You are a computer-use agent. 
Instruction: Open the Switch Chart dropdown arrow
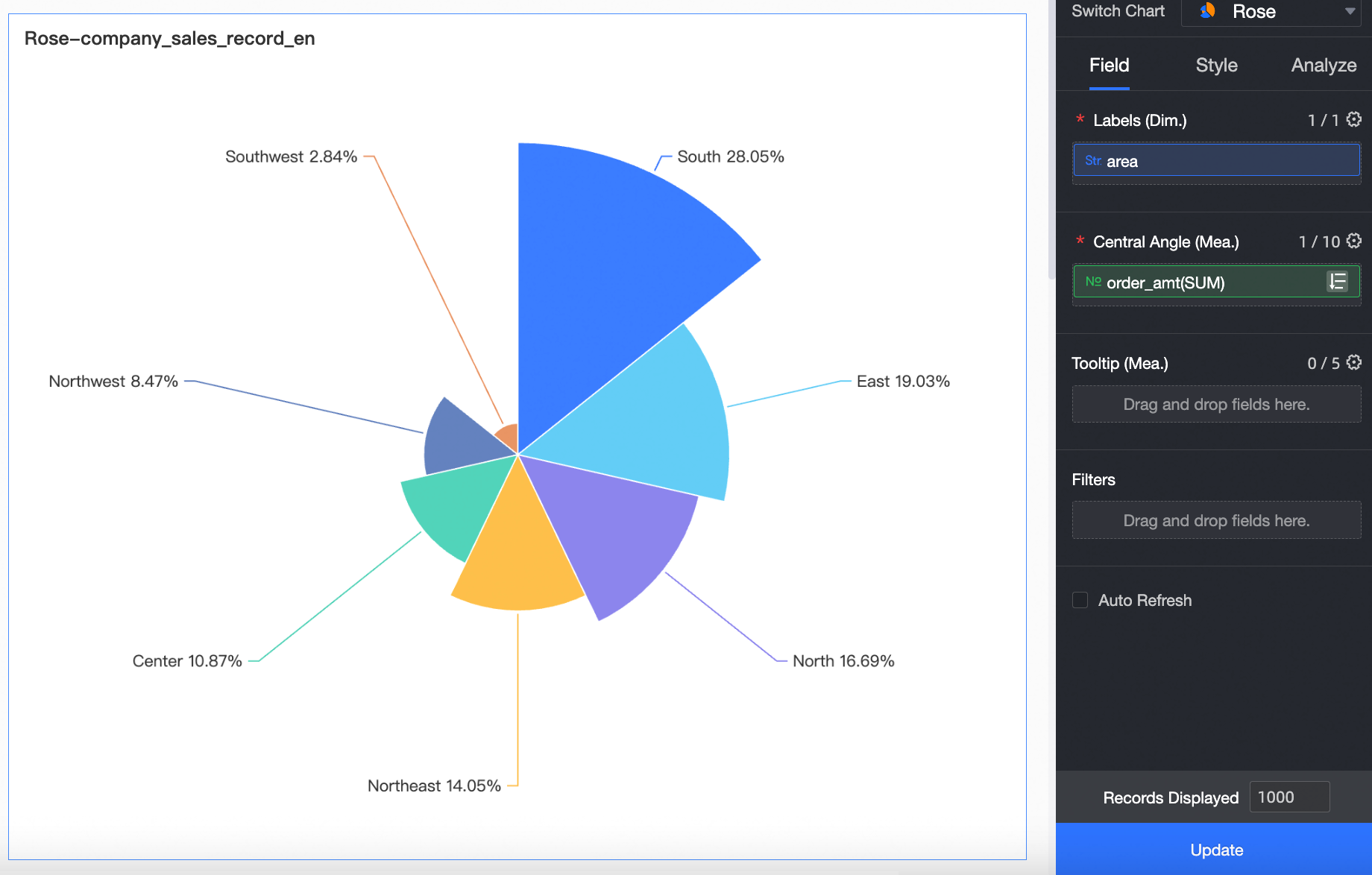click(1350, 11)
